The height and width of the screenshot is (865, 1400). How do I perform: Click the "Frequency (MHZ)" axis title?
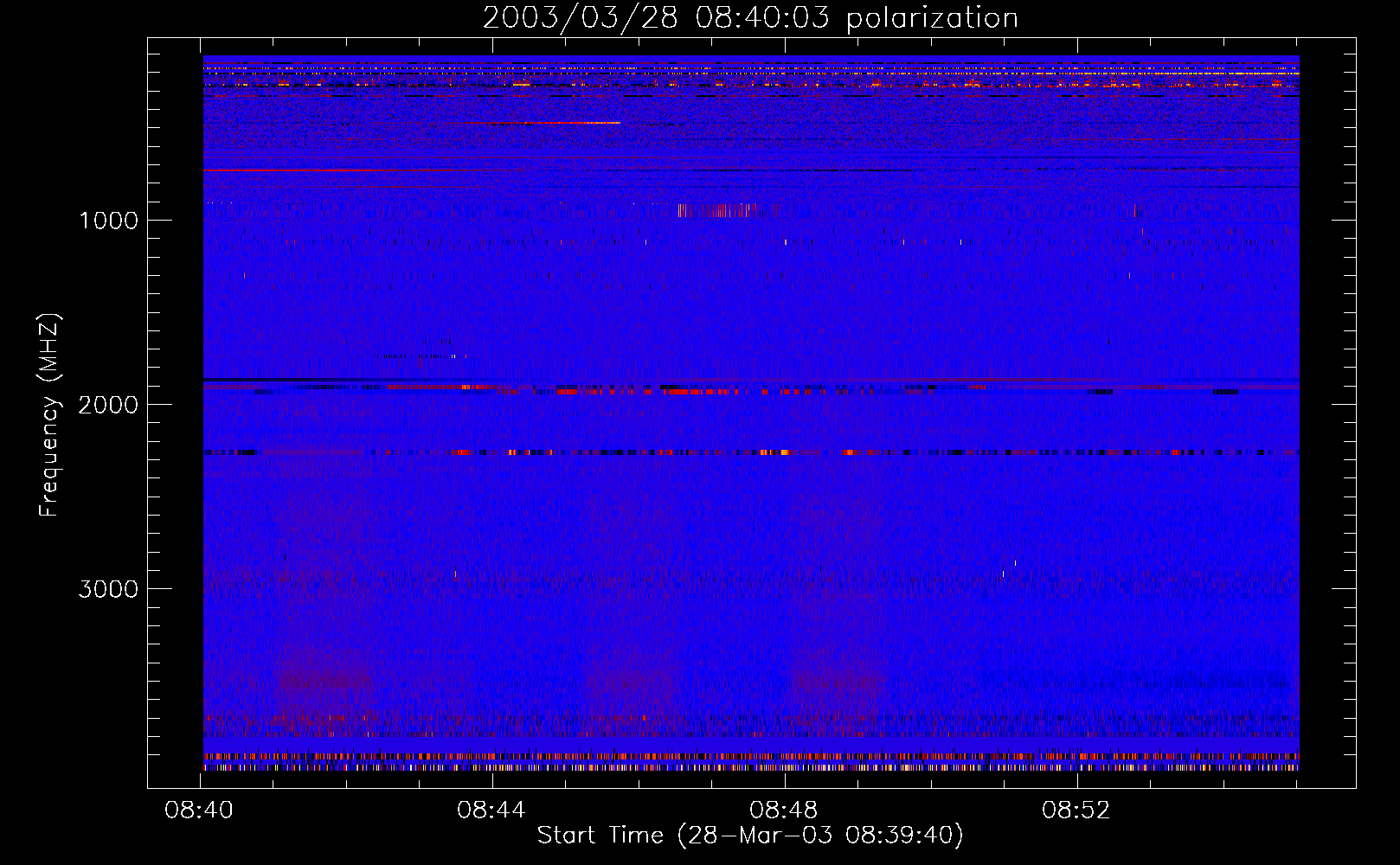click(x=49, y=414)
